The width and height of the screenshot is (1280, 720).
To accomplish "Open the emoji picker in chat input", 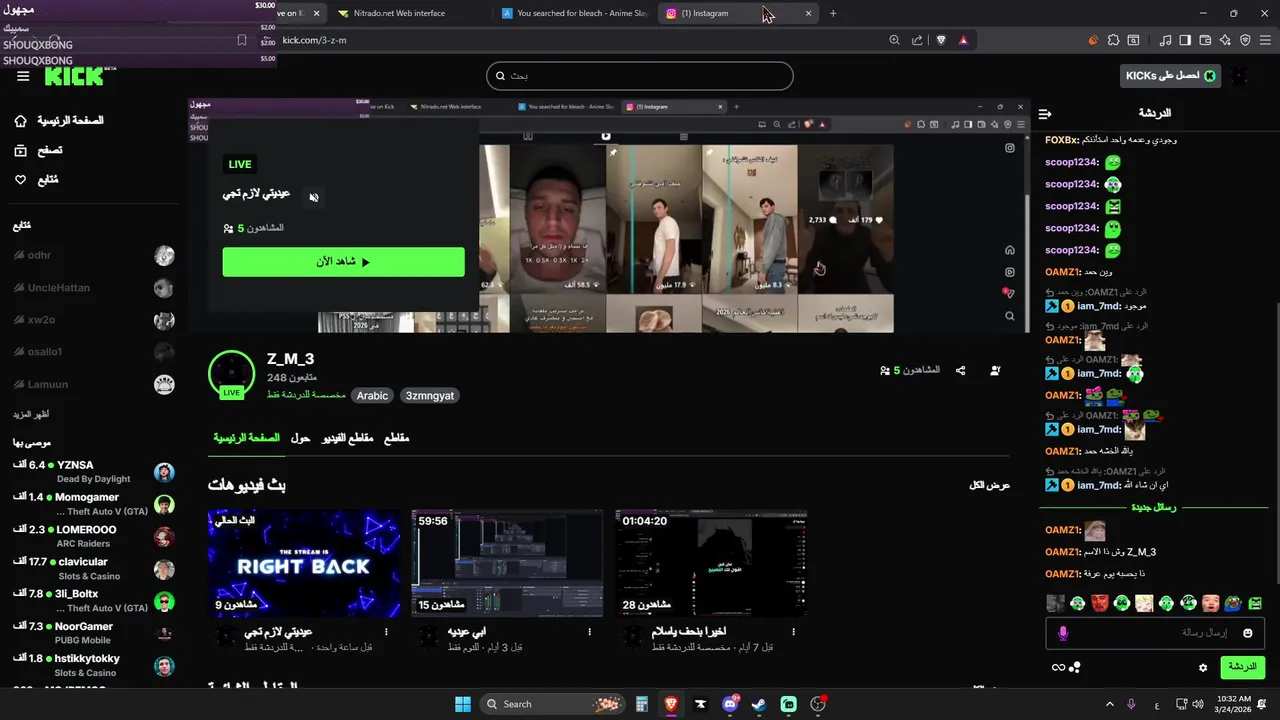I will [x=1247, y=633].
